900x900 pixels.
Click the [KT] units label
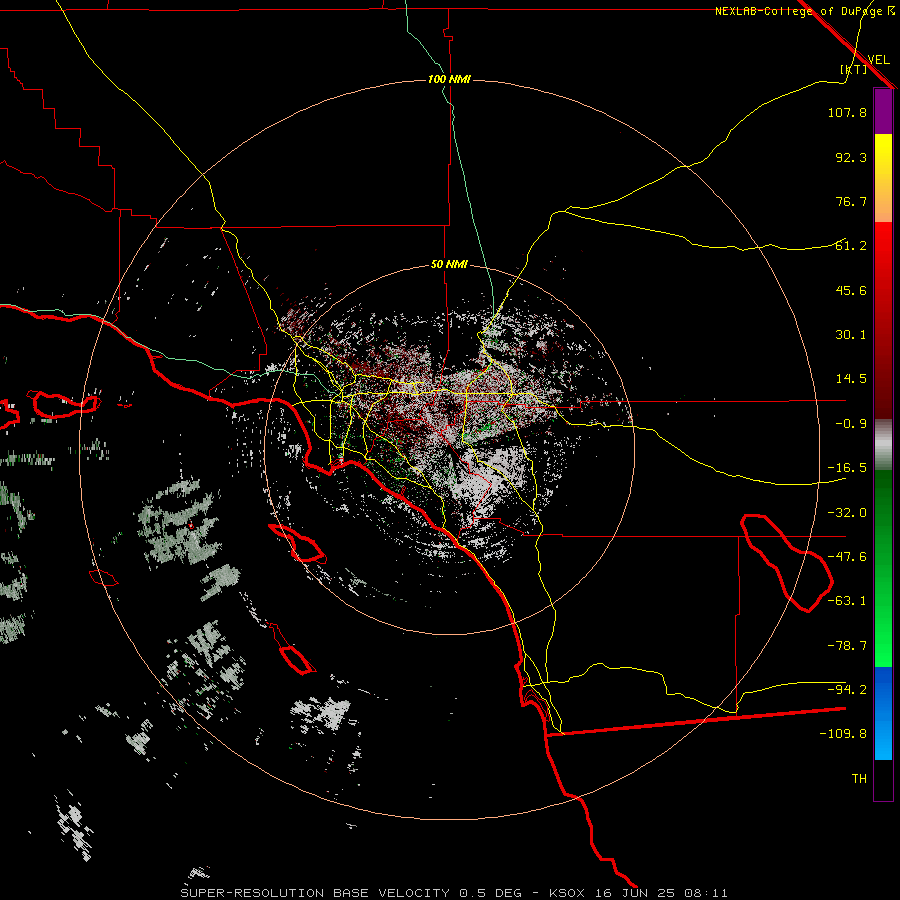coord(854,69)
